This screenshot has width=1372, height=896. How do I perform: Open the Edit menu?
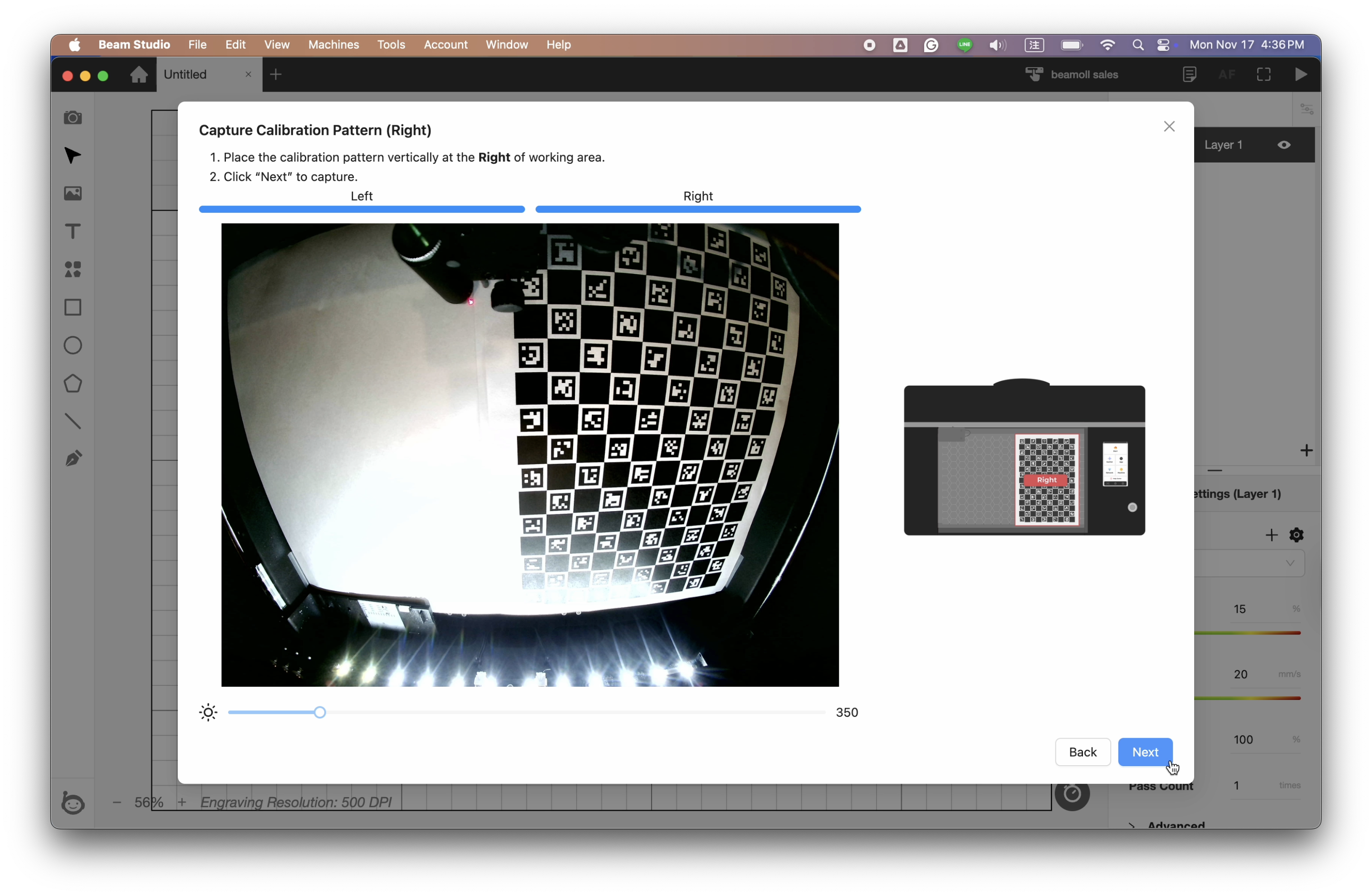(x=235, y=44)
